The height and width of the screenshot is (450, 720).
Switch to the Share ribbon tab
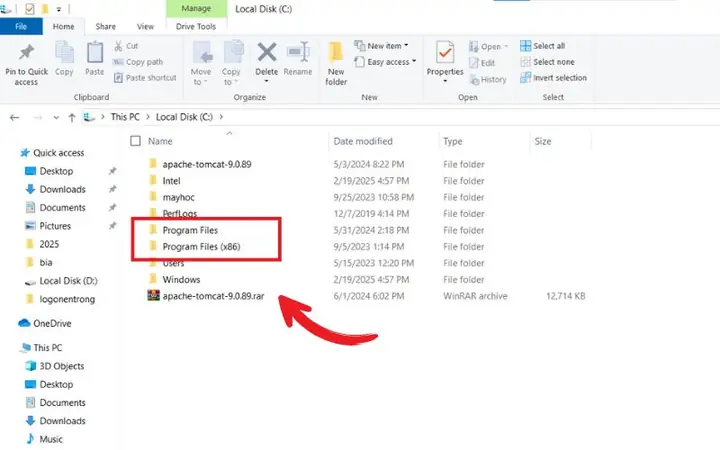(106, 27)
